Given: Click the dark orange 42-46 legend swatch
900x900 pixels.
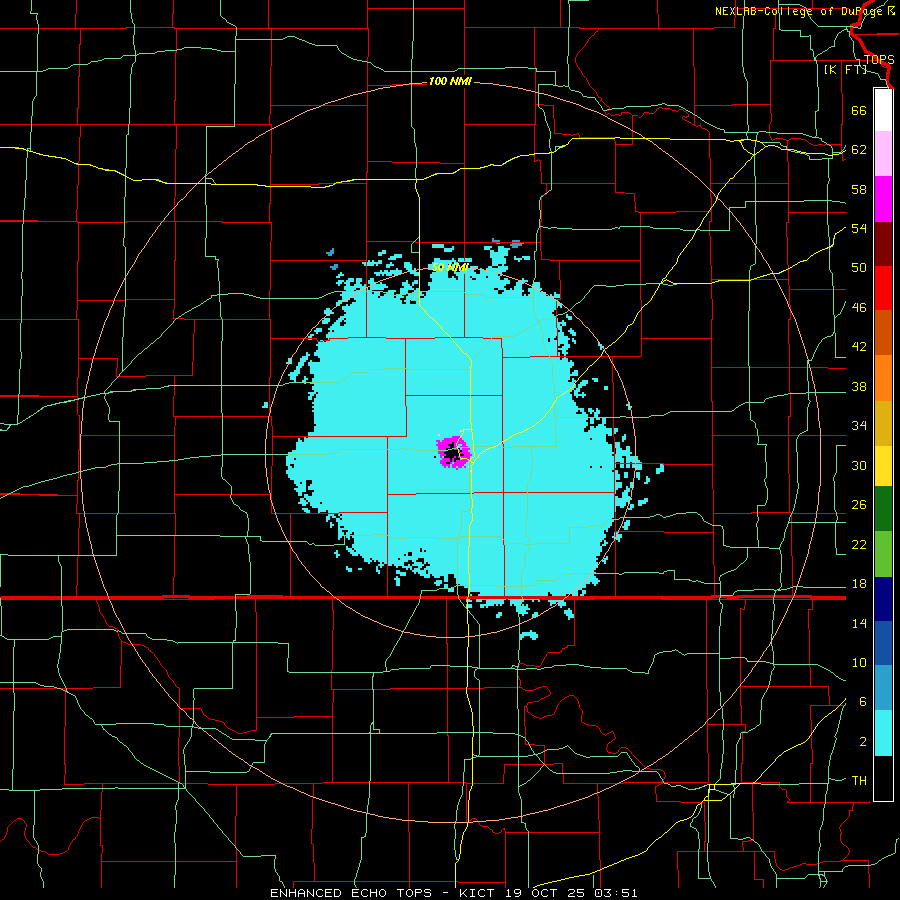Looking at the screenshot, I should pyautogui.click(x=883, y=333).
